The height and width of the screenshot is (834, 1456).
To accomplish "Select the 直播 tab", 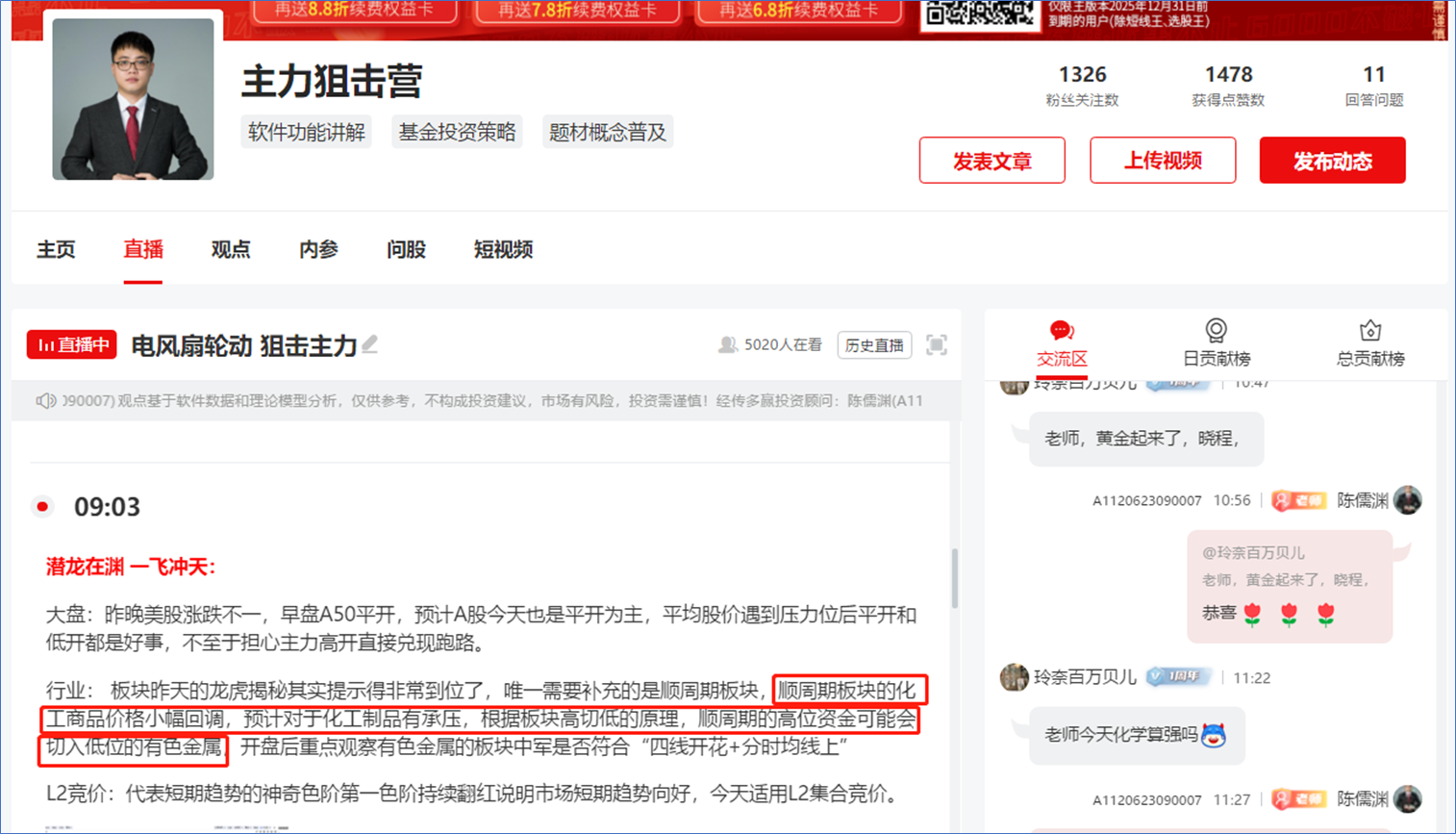I will click(x=143, y=250).
